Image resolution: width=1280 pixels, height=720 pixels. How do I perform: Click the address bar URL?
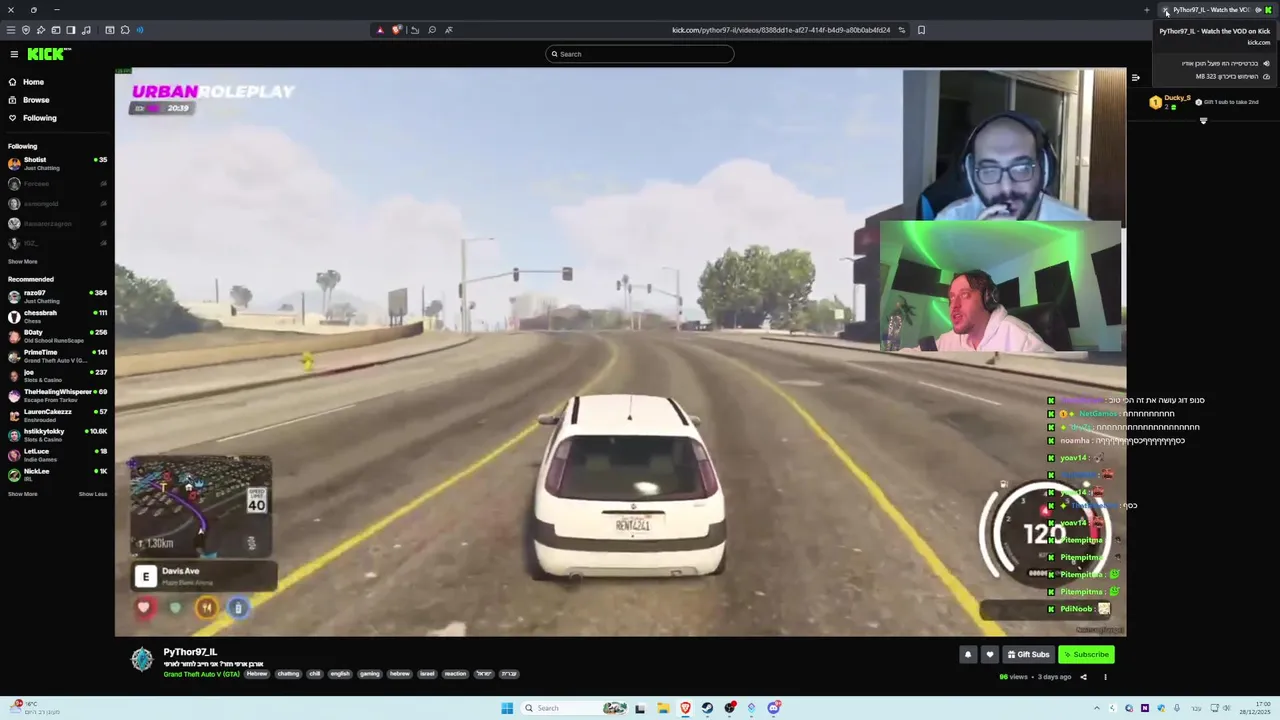[x=781, y=30]
